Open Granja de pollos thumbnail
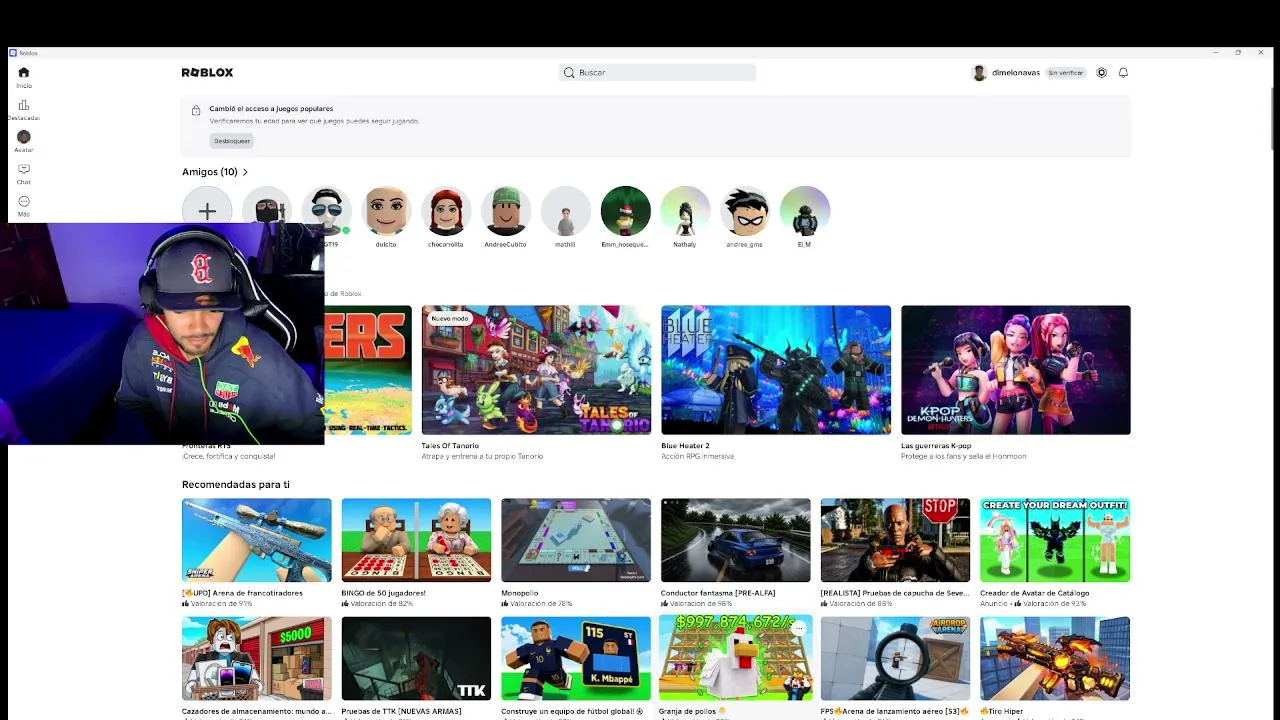 736,659
